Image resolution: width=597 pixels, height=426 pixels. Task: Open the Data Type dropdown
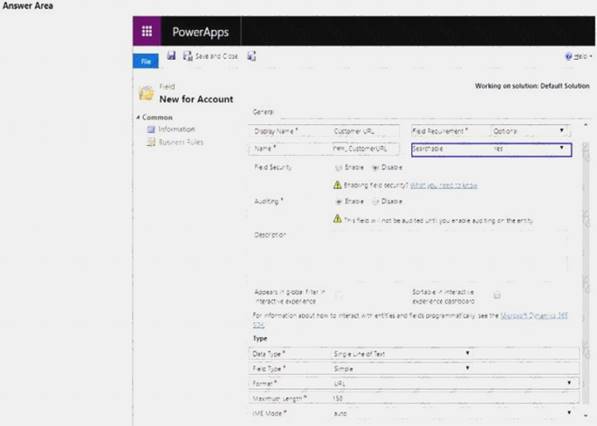coord(402,354)
